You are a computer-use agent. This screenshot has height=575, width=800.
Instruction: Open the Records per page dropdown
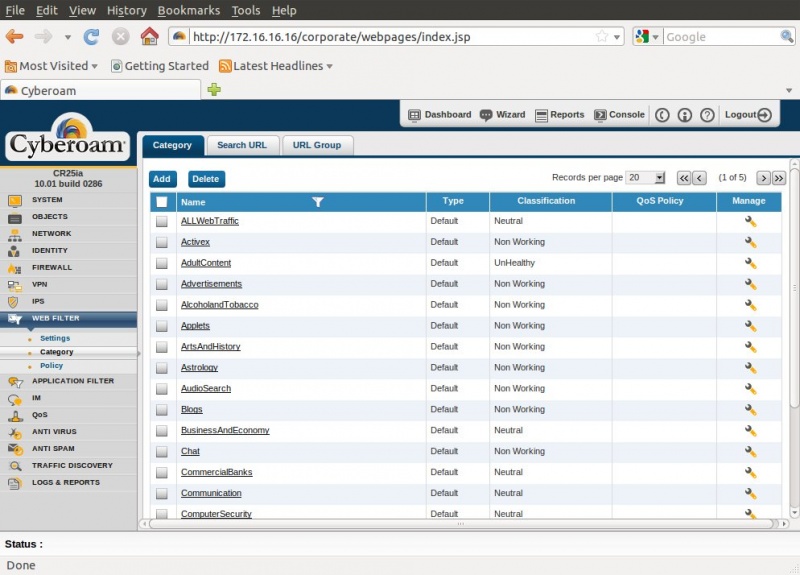point(645,178)
